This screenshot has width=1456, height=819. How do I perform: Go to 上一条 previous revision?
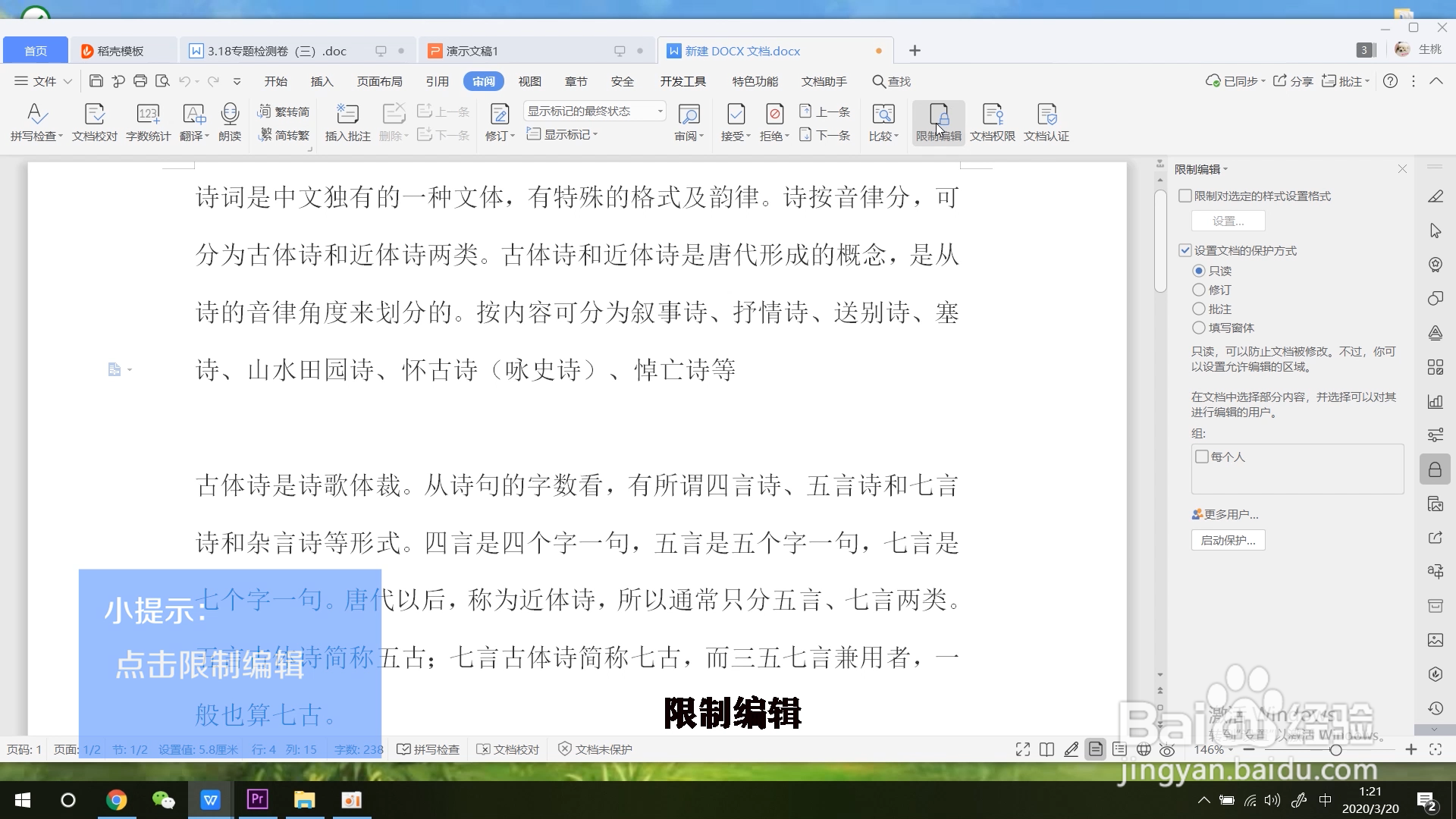tap(825, 111)
